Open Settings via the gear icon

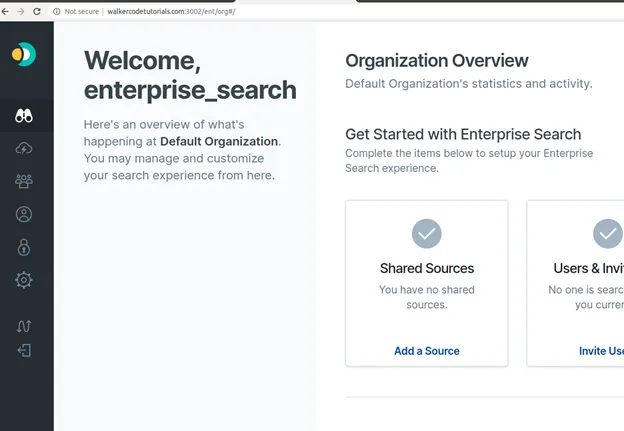24,280
